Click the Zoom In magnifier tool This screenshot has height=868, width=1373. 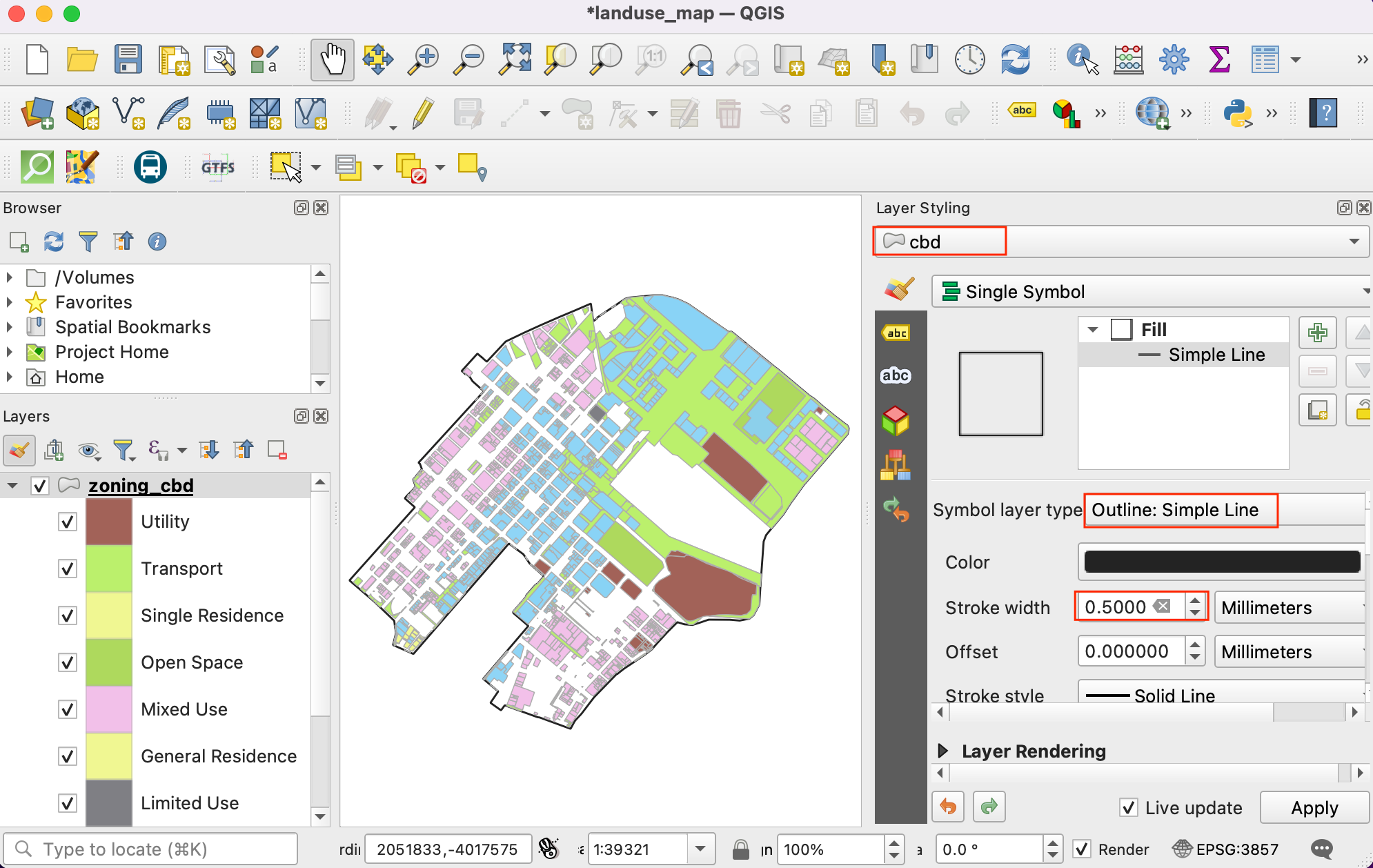424,60
